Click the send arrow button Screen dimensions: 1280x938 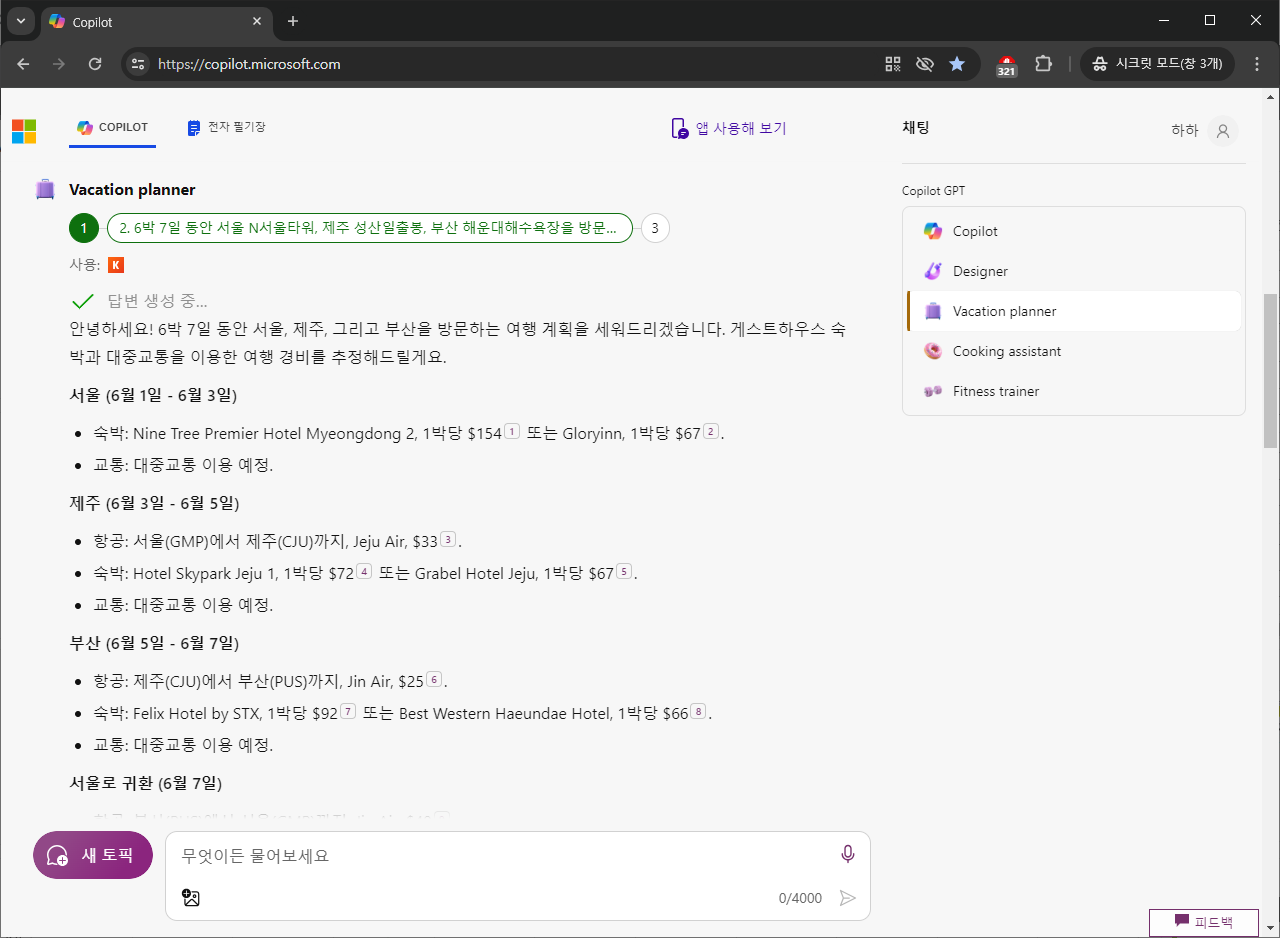click(848, 898)
